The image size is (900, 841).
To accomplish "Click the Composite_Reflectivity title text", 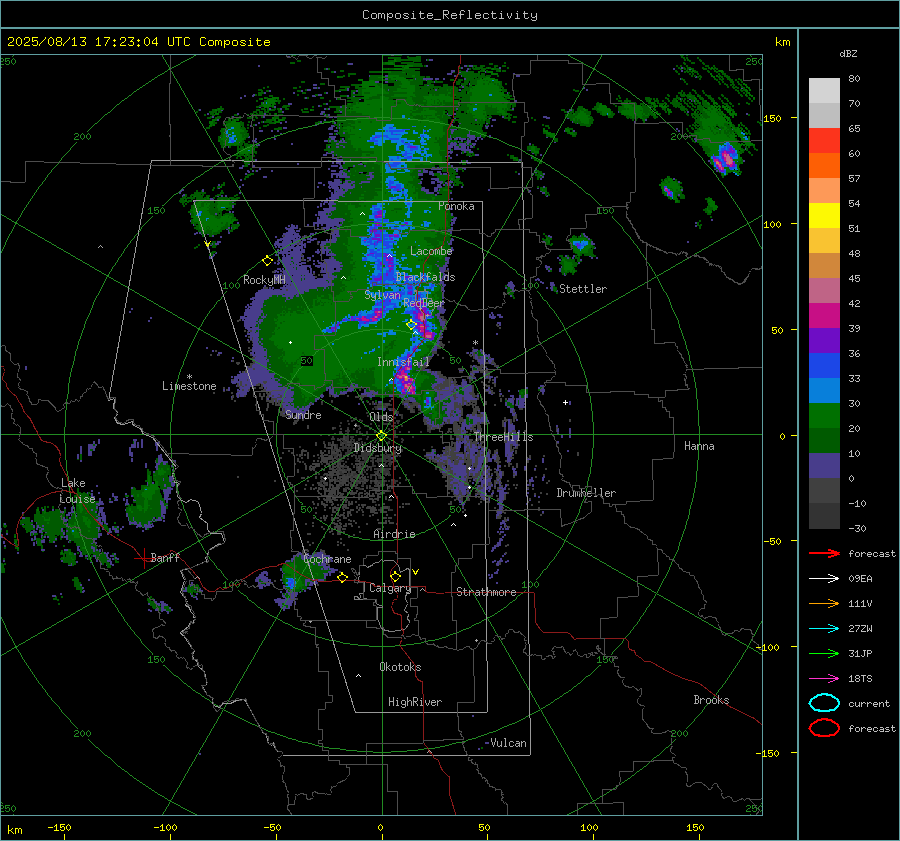I will coord(449,15).
